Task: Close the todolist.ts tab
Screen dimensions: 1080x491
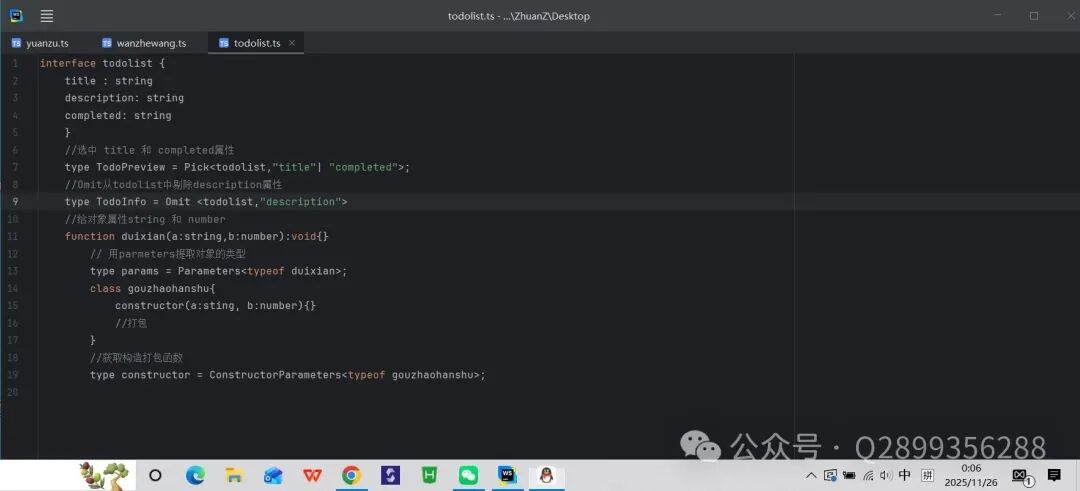Action: (x=292, y=43)
